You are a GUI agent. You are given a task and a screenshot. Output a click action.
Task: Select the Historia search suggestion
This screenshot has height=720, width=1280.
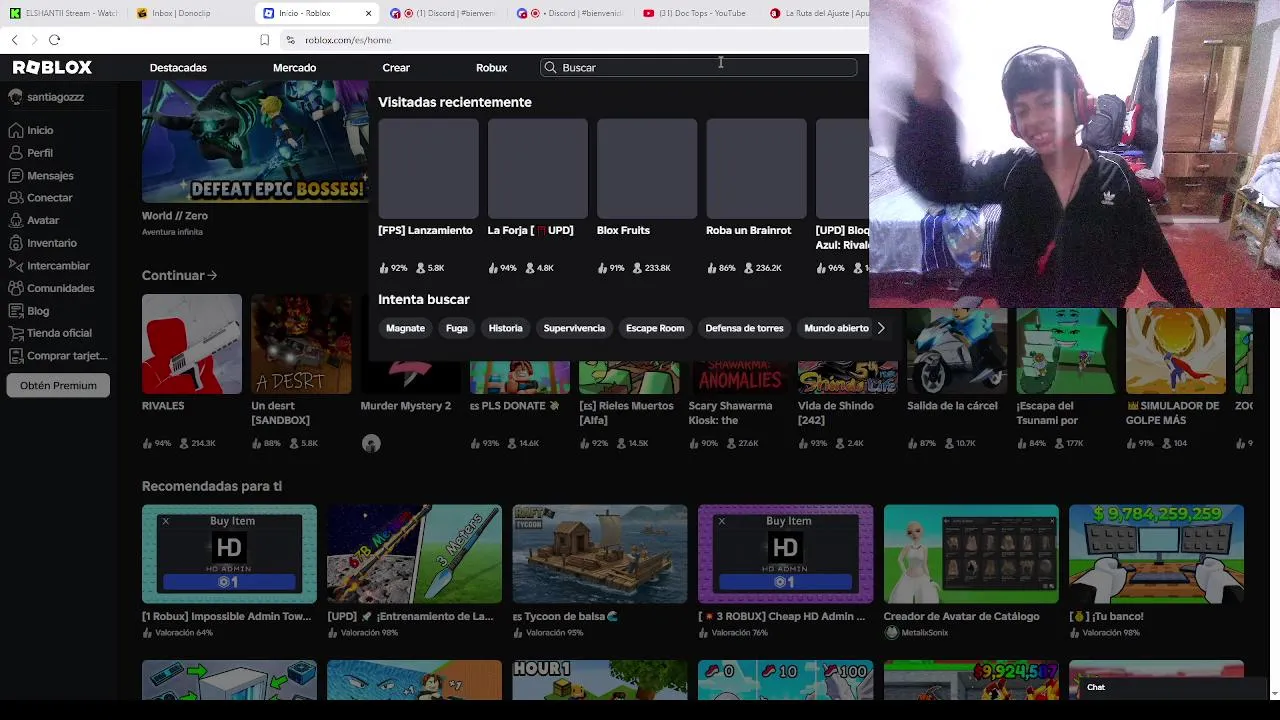pyautogui.click(x=505, y=328)
